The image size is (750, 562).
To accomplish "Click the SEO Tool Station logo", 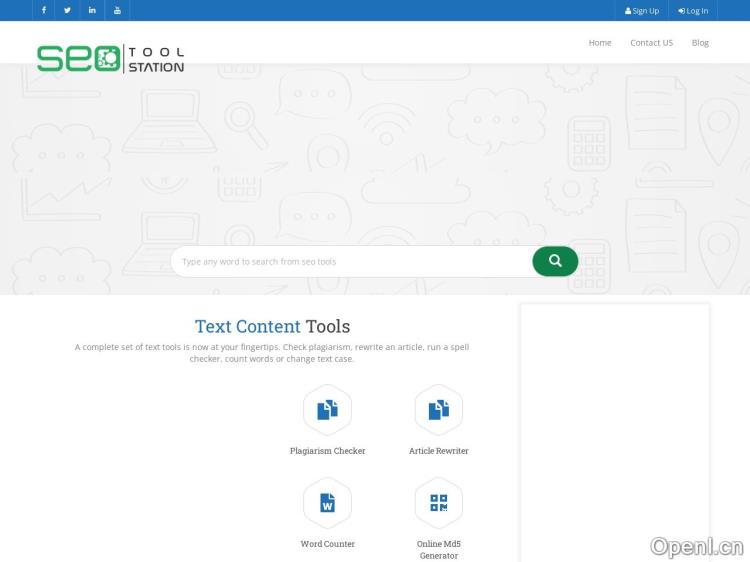I will point(110,58).
